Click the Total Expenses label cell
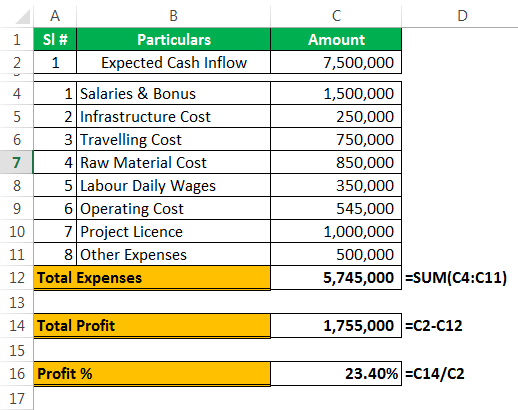 click(152, 278)
